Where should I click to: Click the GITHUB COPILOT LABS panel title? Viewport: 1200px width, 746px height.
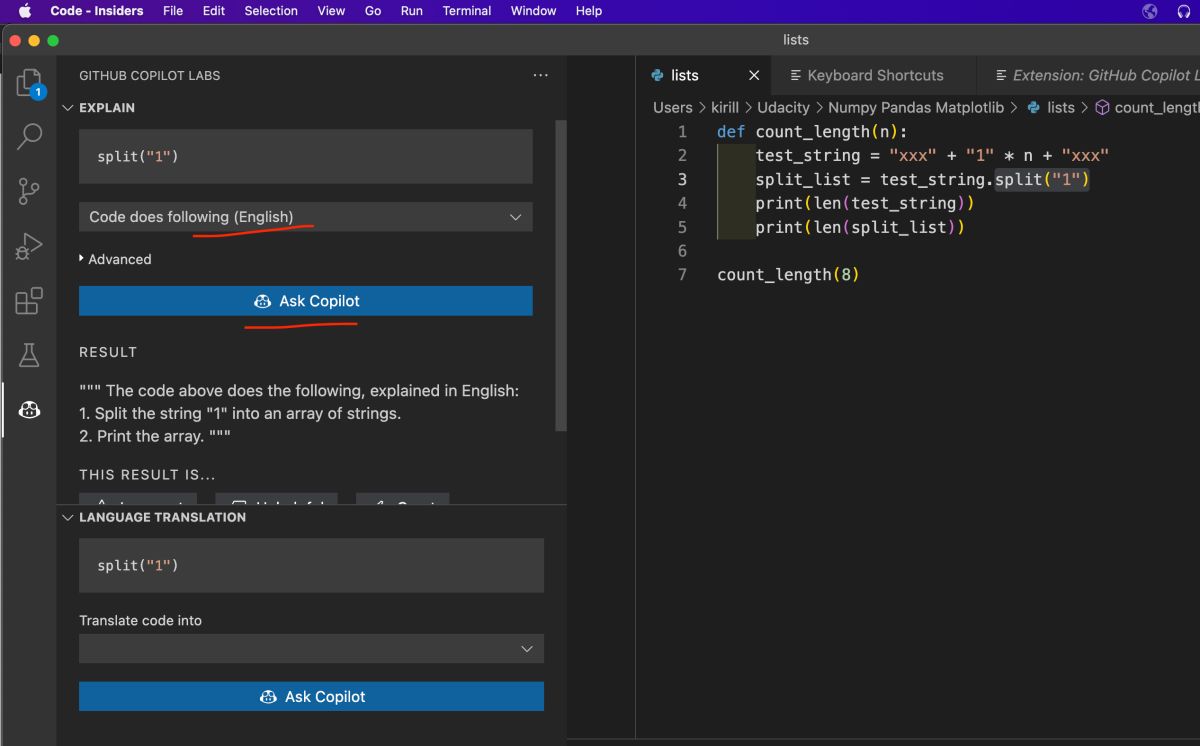pyautogui.click(x=149, y=75)
